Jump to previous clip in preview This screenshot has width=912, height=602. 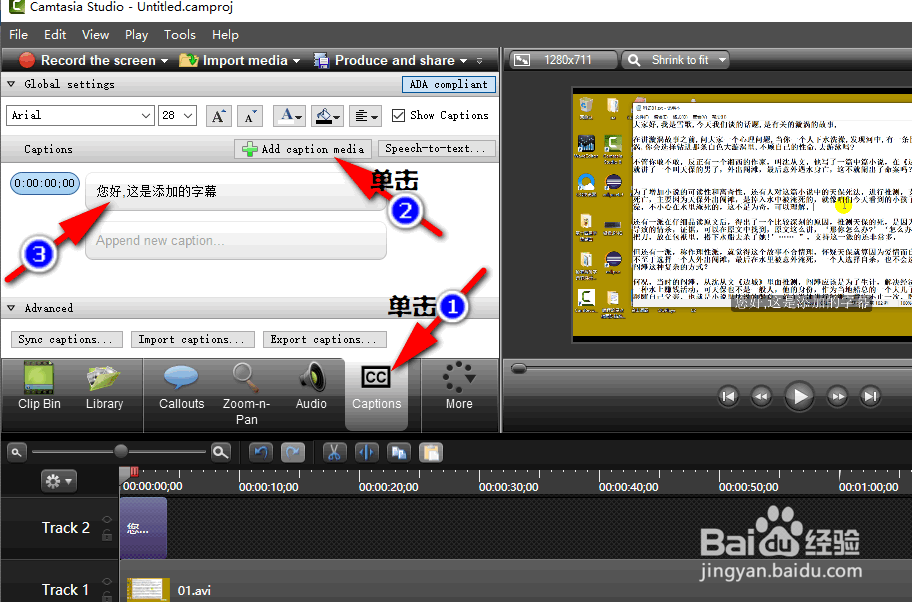(x=728, y=397)
